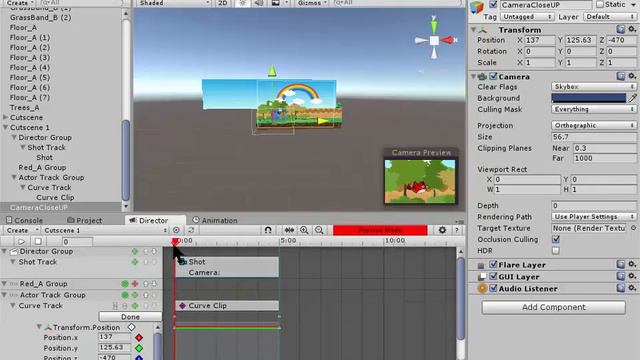
Task: Click camera Size input field
Action: 593,137
